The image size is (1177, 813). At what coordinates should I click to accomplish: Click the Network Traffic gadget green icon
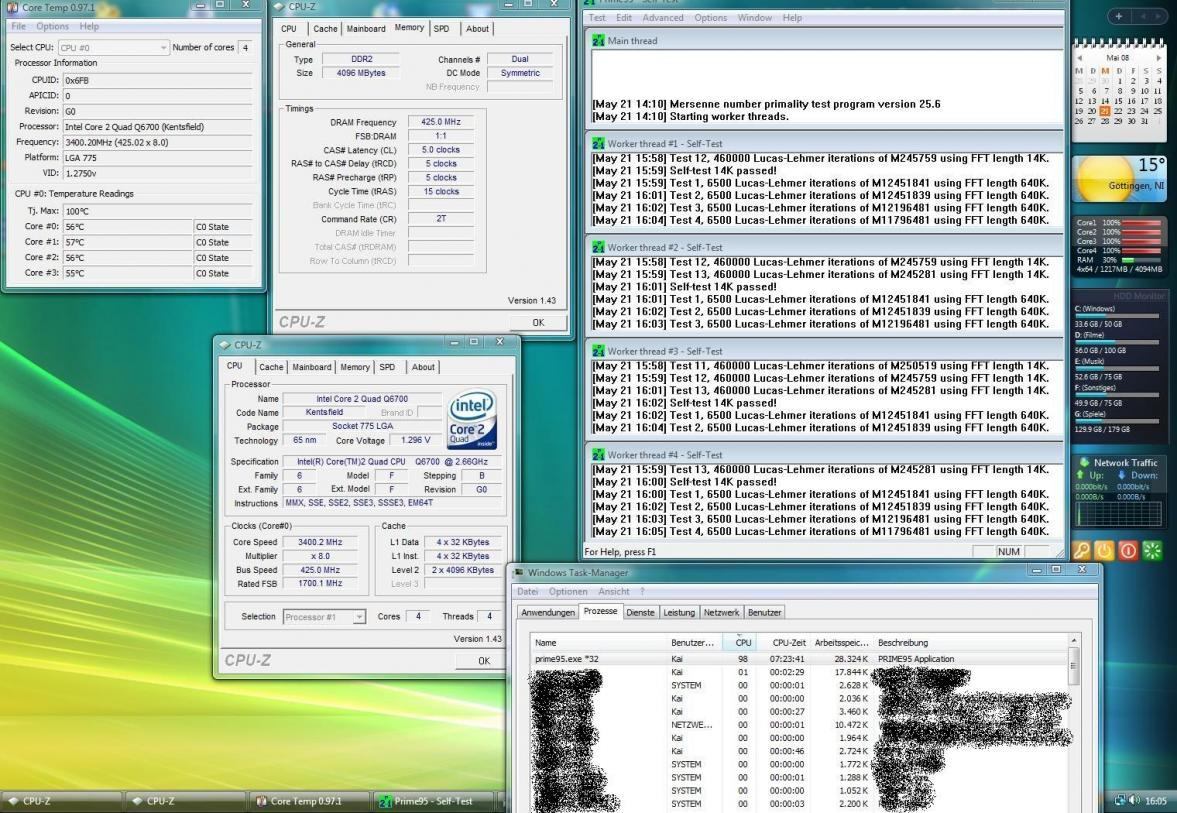[1084, 462]
